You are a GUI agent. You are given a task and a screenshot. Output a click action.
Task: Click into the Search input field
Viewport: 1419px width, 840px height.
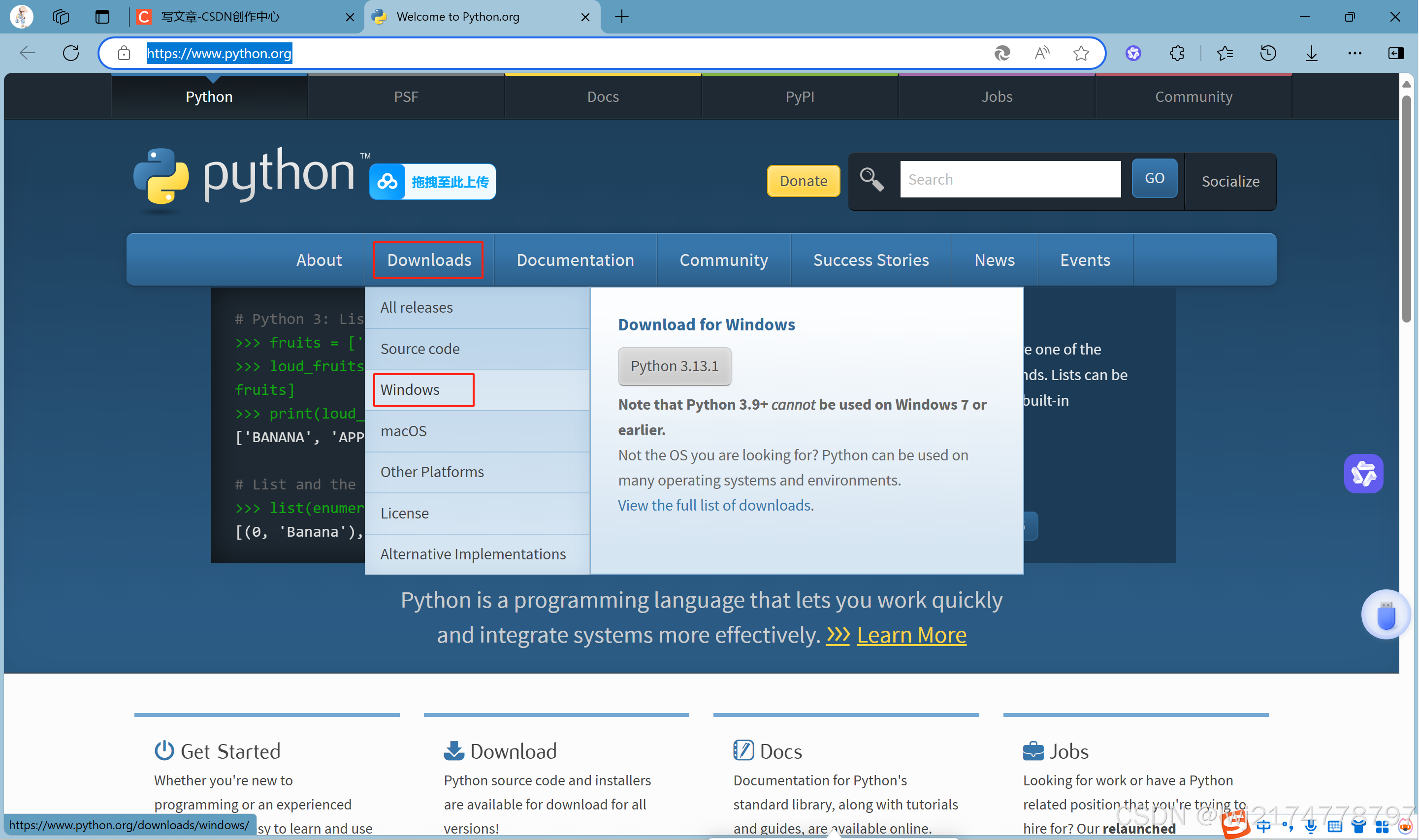[x=1010, y=179]
